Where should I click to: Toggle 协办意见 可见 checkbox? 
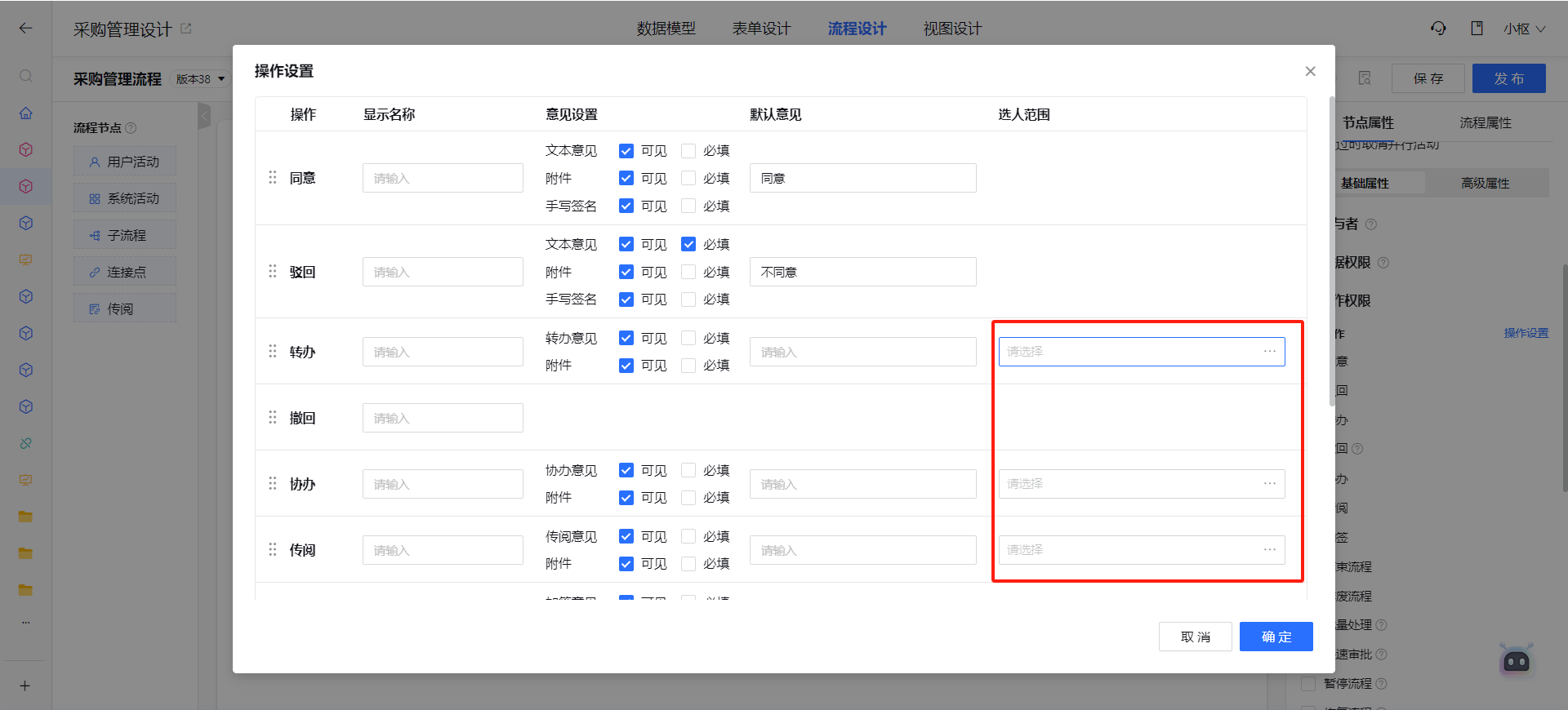click(x=626, y=470)
